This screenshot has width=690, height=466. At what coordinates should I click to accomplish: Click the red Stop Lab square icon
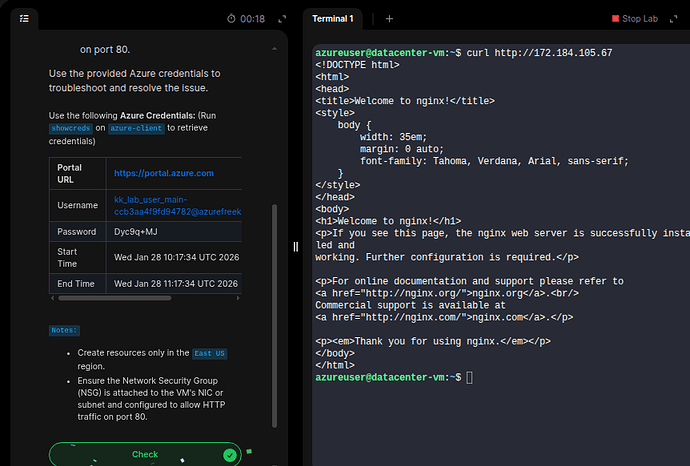click(x=615, y=19)
